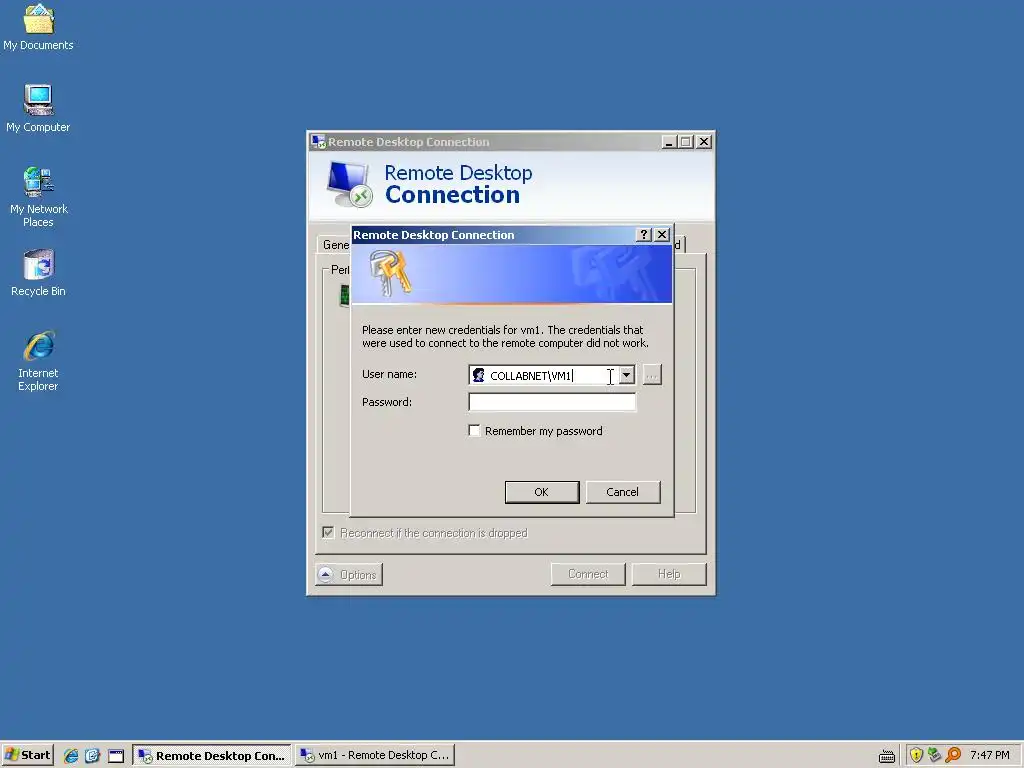
Task: Click the browse ellipsis button beside User name
Action: [x=652, y=375]
